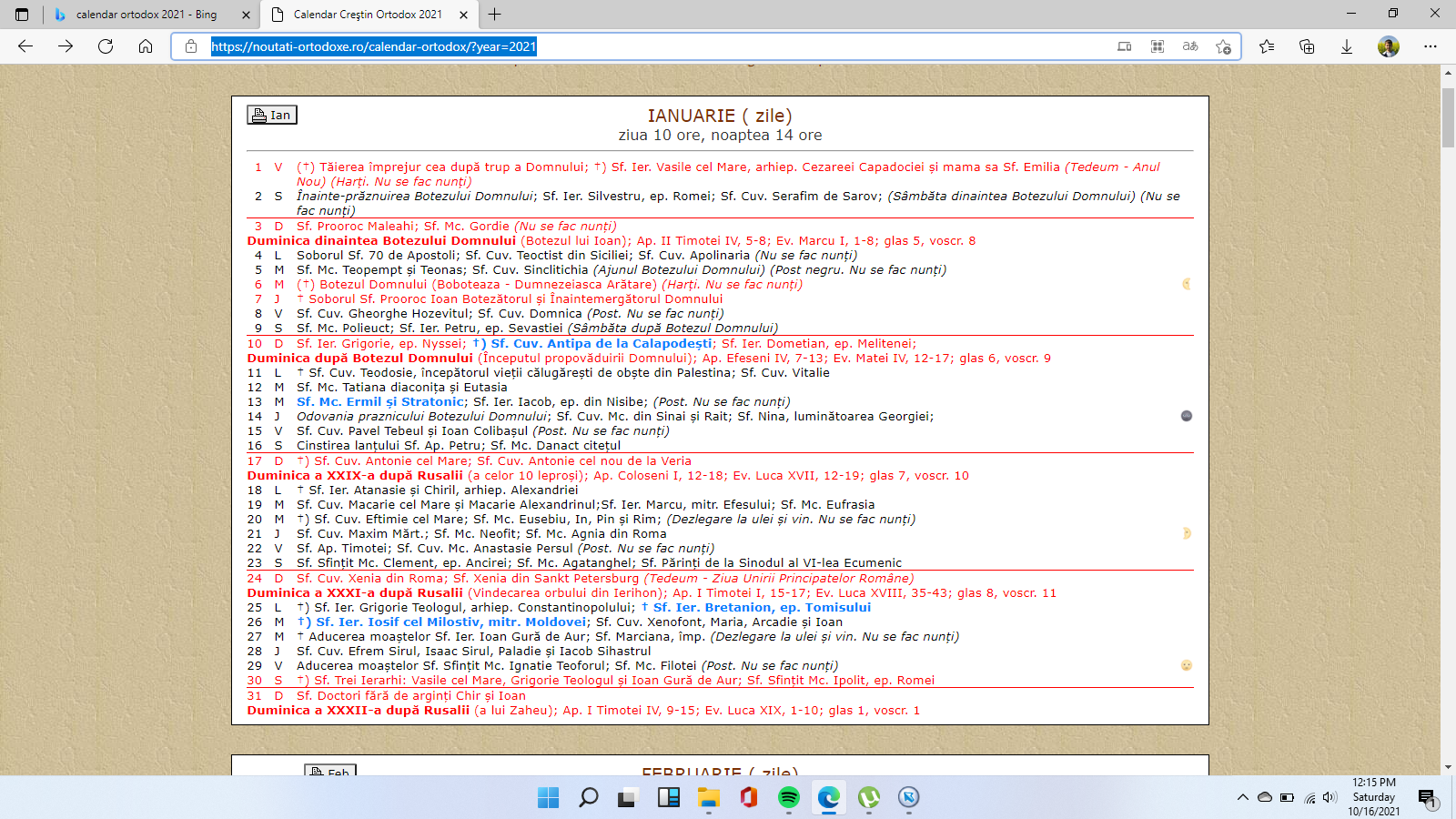Open the Edge settings and more menu
Image resolution: width=1456 pixels, height=819 pixels.
pyautogui.click(x=1431, y=46)
